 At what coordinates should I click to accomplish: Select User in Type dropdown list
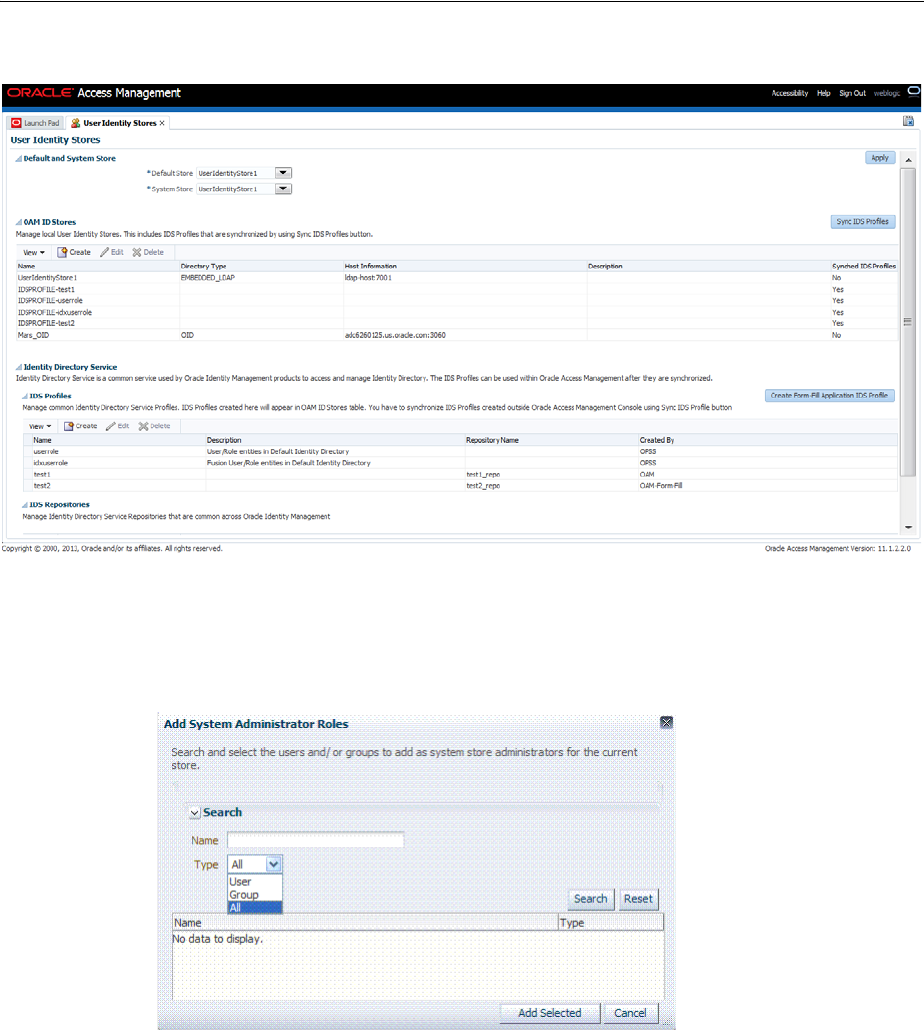pos(255,882)
